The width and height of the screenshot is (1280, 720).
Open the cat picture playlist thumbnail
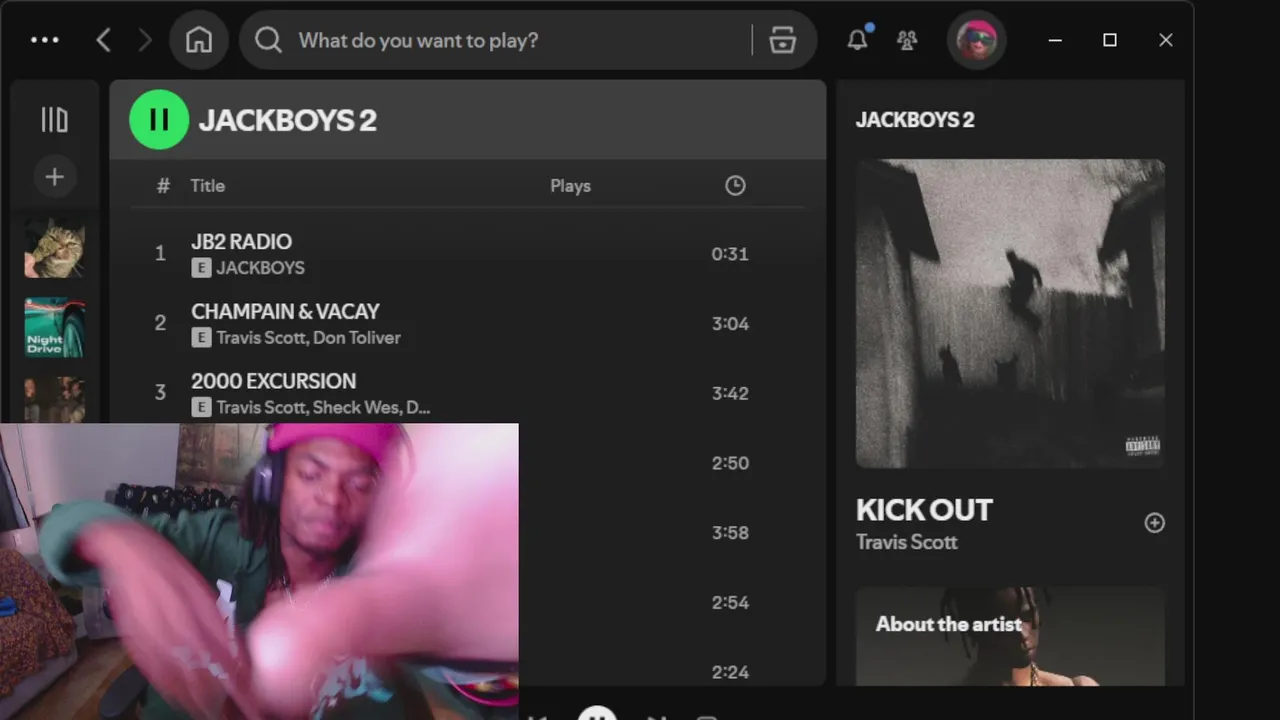[54, 248]
